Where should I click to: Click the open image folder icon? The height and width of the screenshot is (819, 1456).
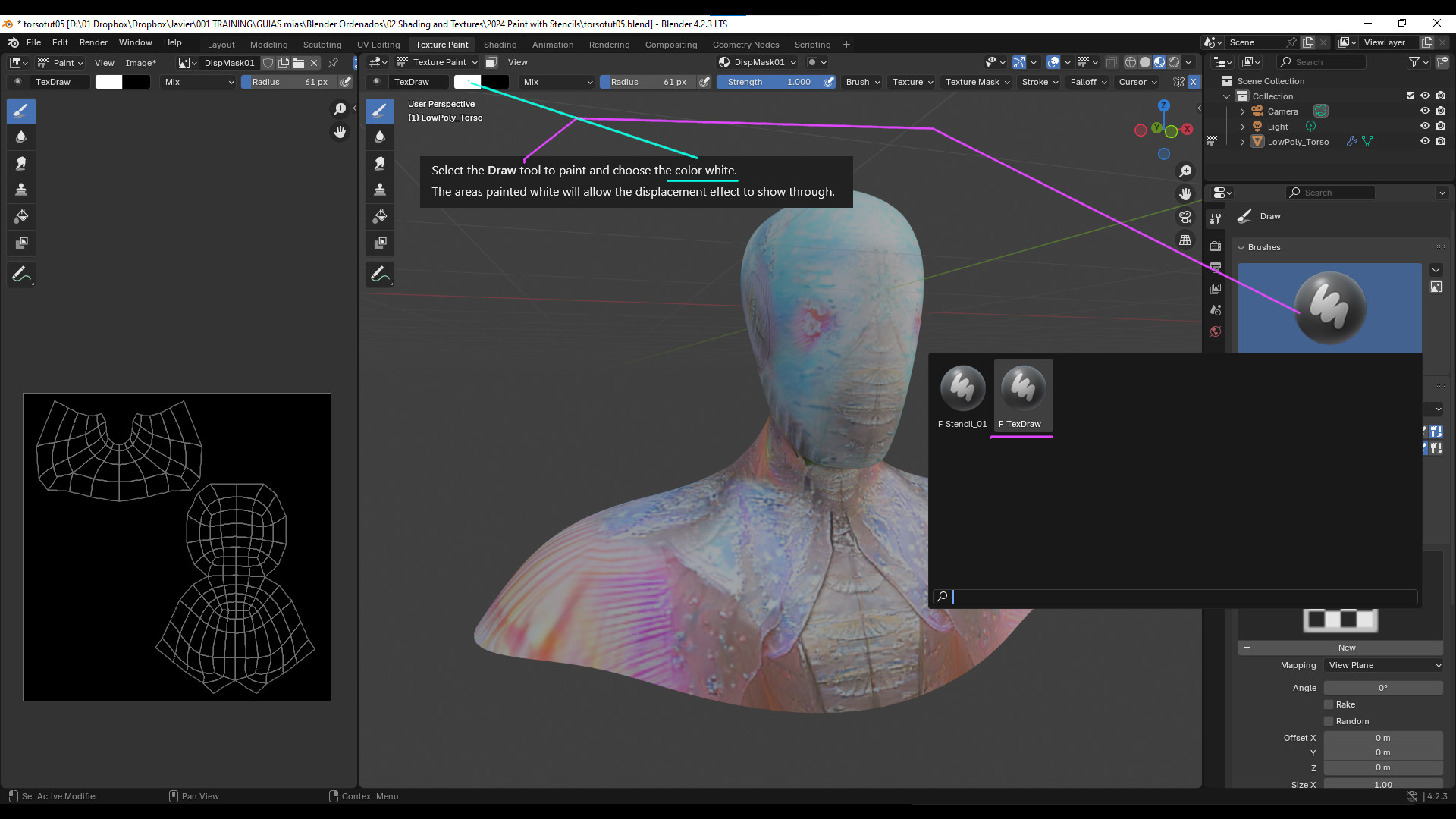pos(299,63)
